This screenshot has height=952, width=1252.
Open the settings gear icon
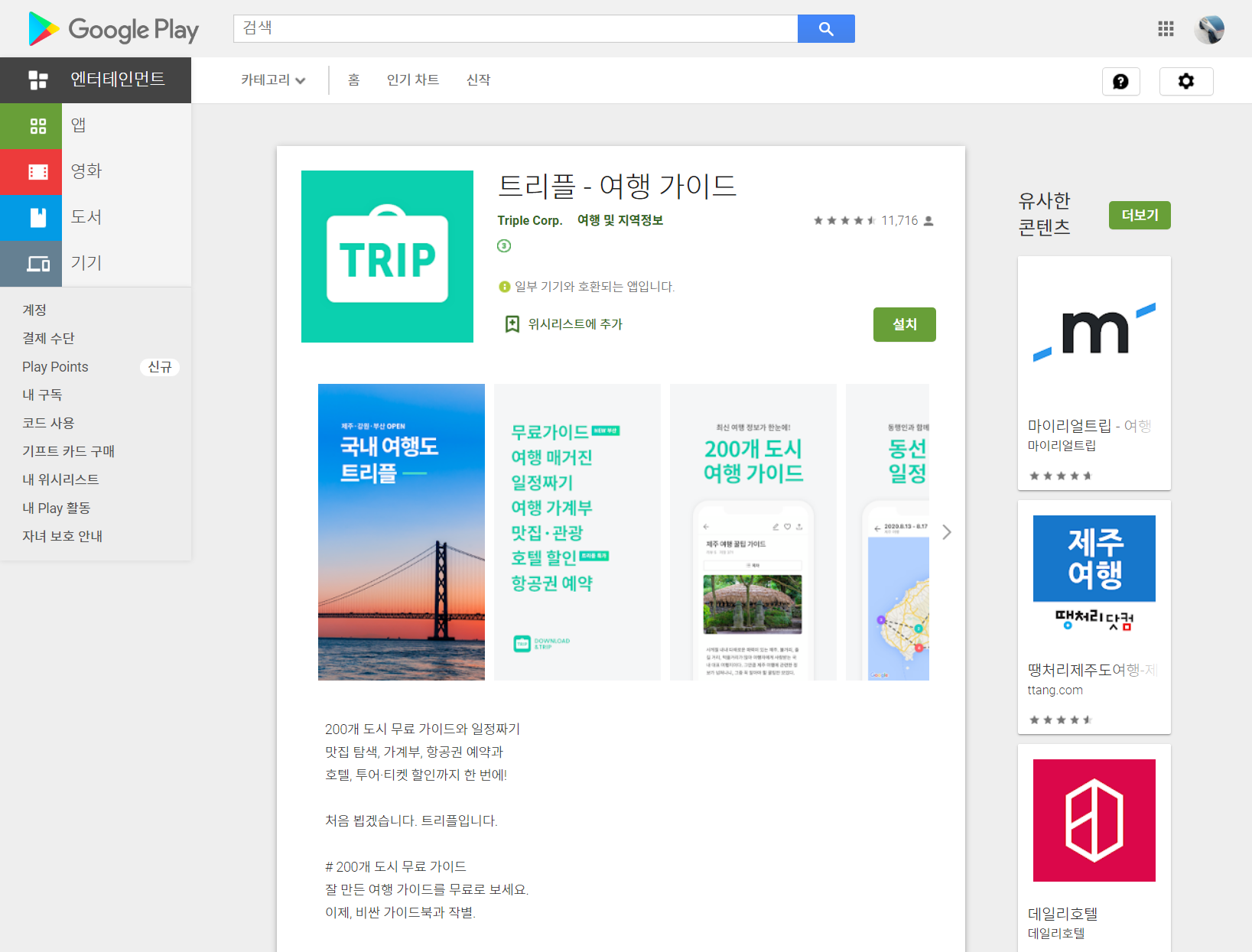(x=1185, y=81)
